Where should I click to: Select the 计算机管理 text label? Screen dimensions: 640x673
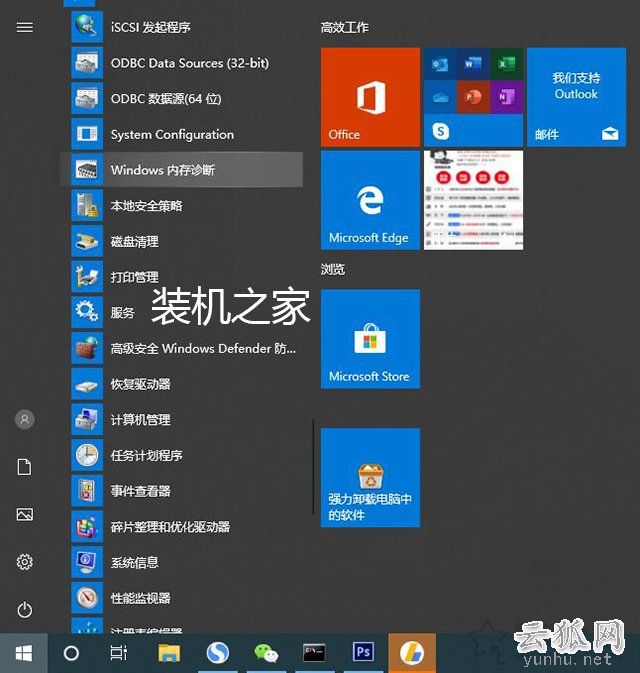click(x=140, y=419)
